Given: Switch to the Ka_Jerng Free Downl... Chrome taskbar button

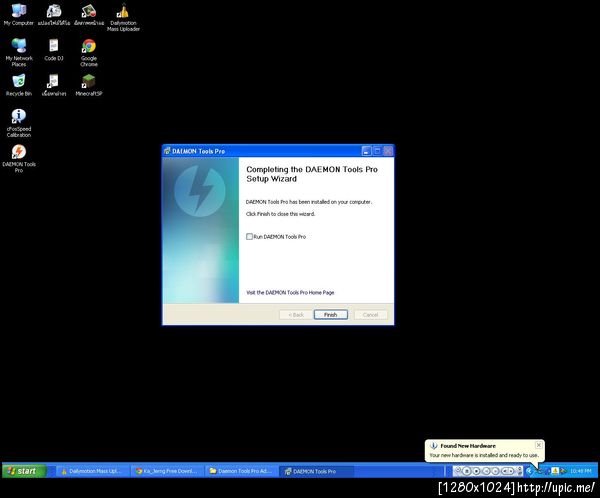Looking at the screenshot, I should (x=167, y=471).
